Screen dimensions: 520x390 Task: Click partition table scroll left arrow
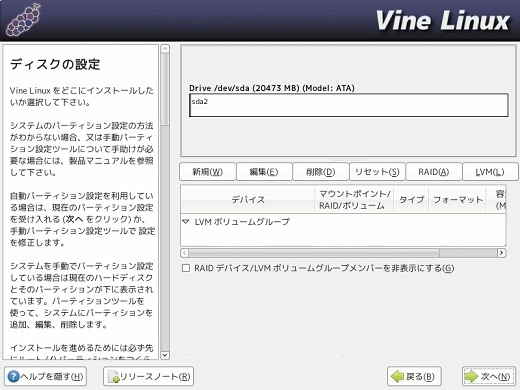pos(185,253)
